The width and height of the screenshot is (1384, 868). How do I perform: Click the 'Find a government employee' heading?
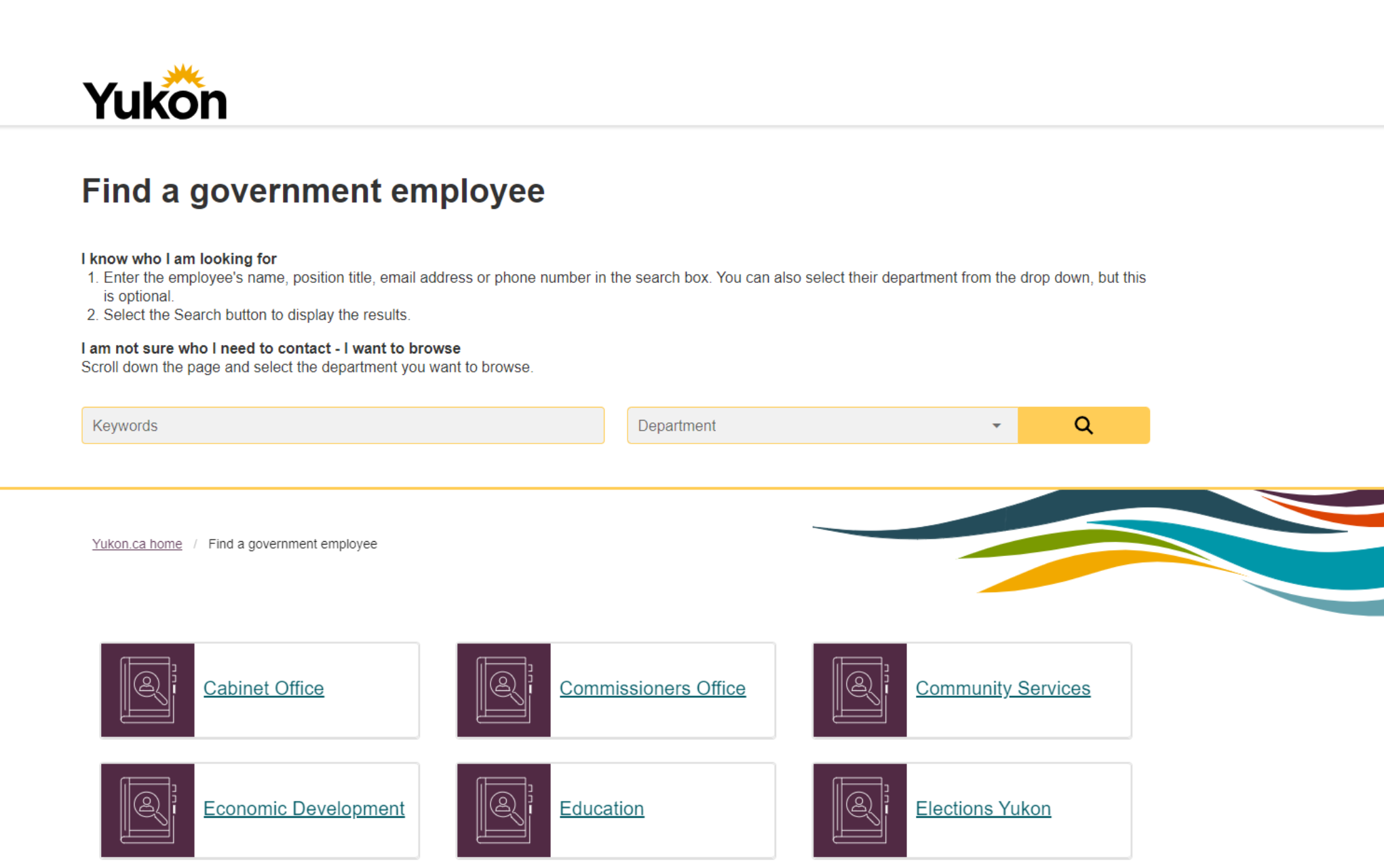coord(313,191)
